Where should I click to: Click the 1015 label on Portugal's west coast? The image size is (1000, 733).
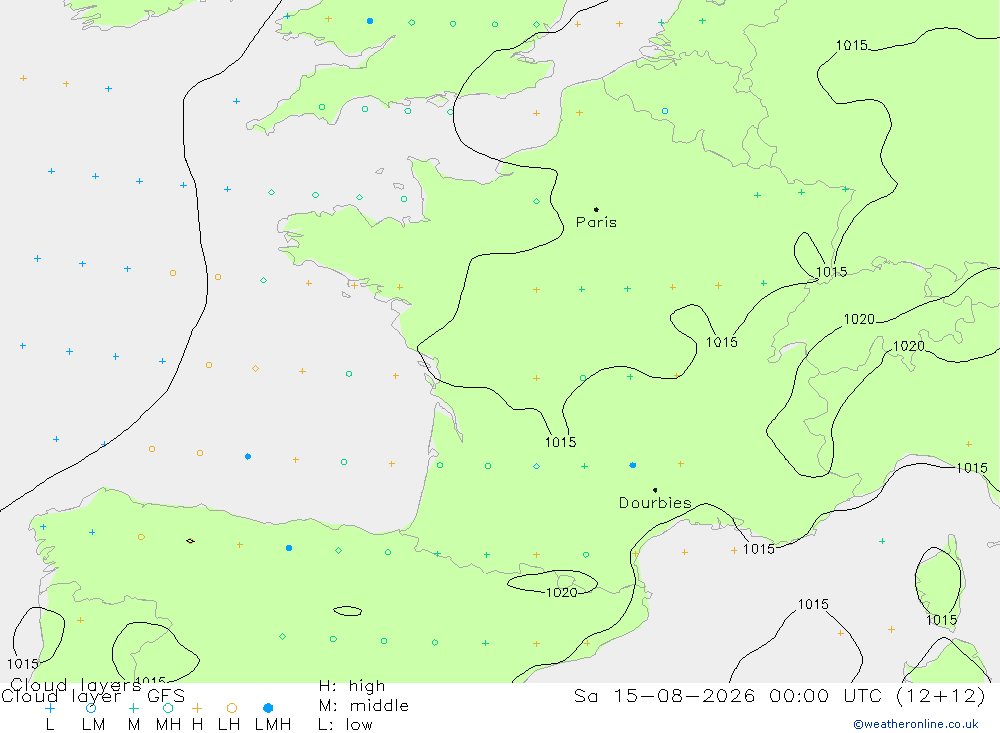pos(22,664)
